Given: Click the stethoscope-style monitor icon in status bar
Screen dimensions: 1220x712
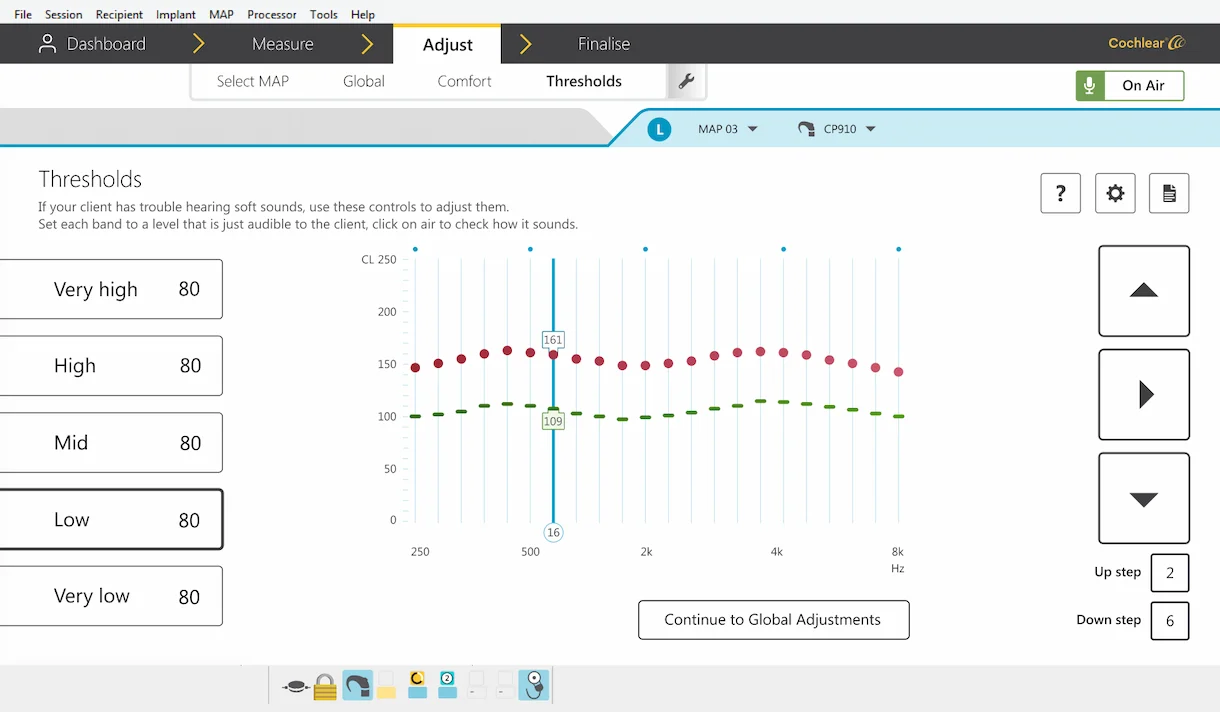Looking at the screenshot, I should click(534, 685).
